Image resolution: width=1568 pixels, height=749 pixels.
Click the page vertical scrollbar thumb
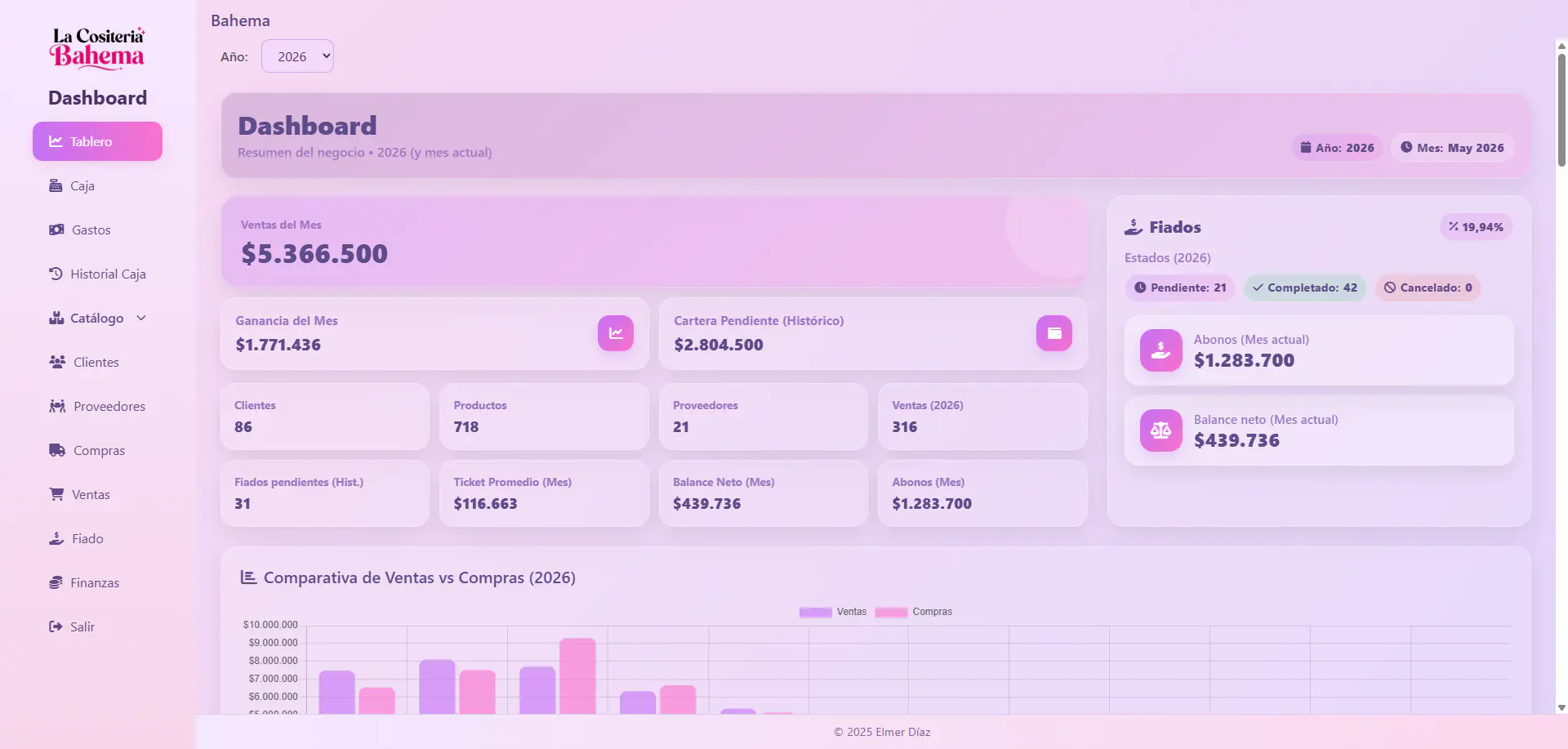tap(1561, 109)
